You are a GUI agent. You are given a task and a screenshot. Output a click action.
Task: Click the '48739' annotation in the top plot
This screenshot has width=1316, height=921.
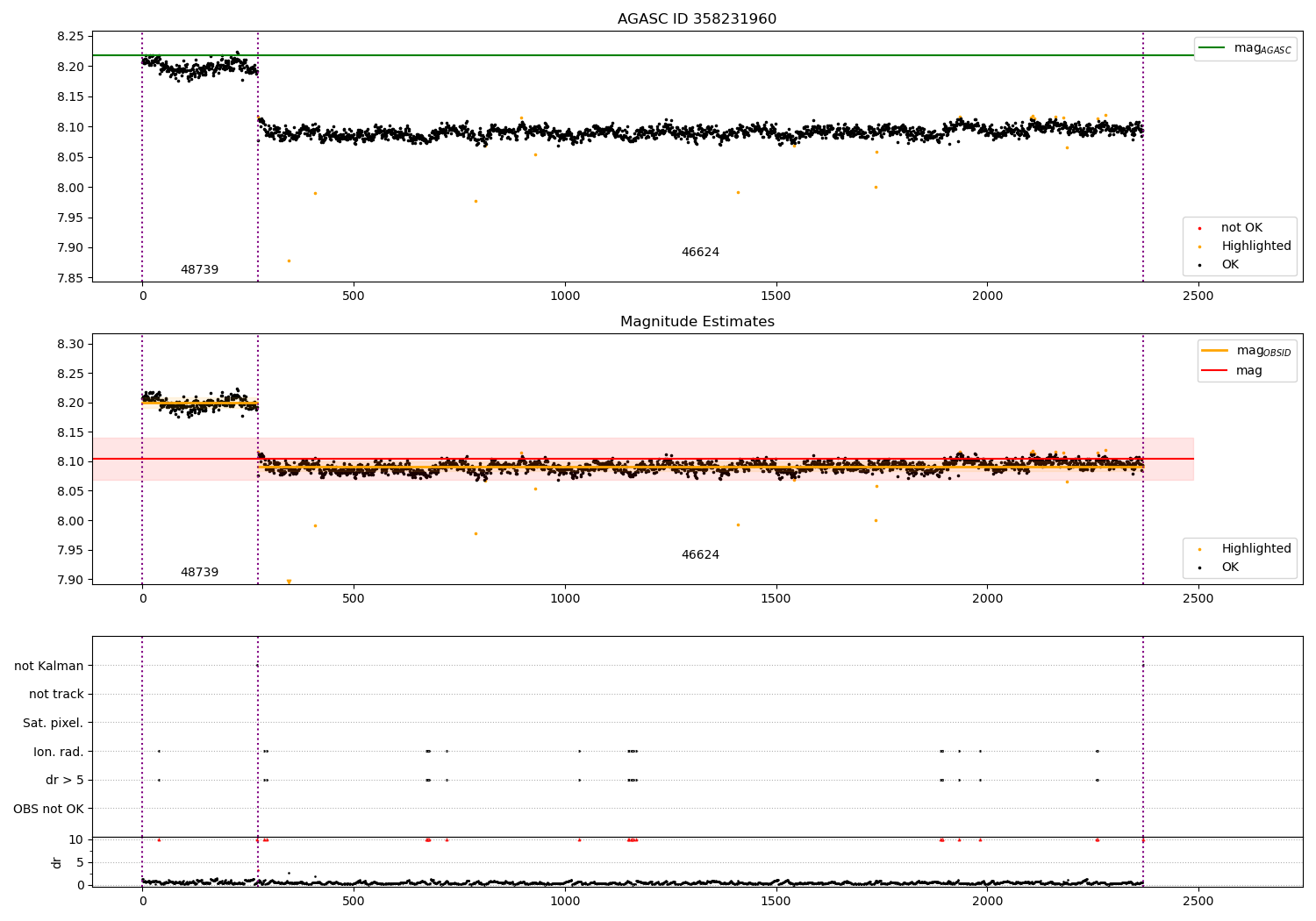tap(199, 270)
